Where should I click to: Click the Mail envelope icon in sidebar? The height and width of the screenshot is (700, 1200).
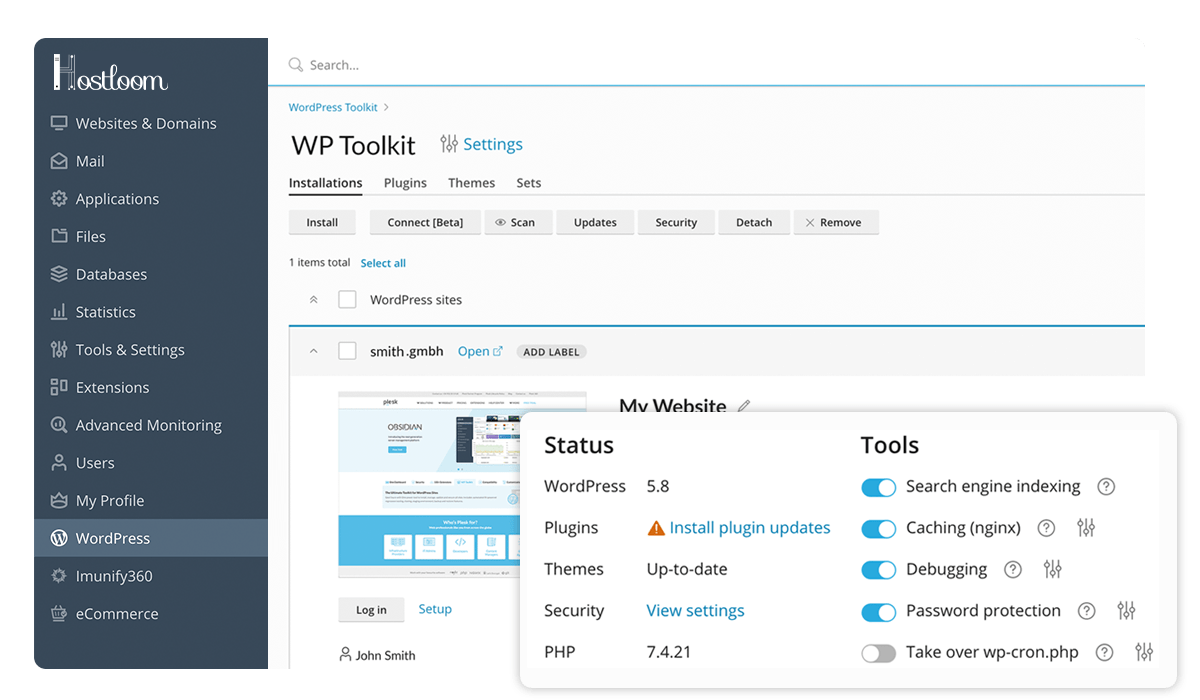(x=59, y=161)
